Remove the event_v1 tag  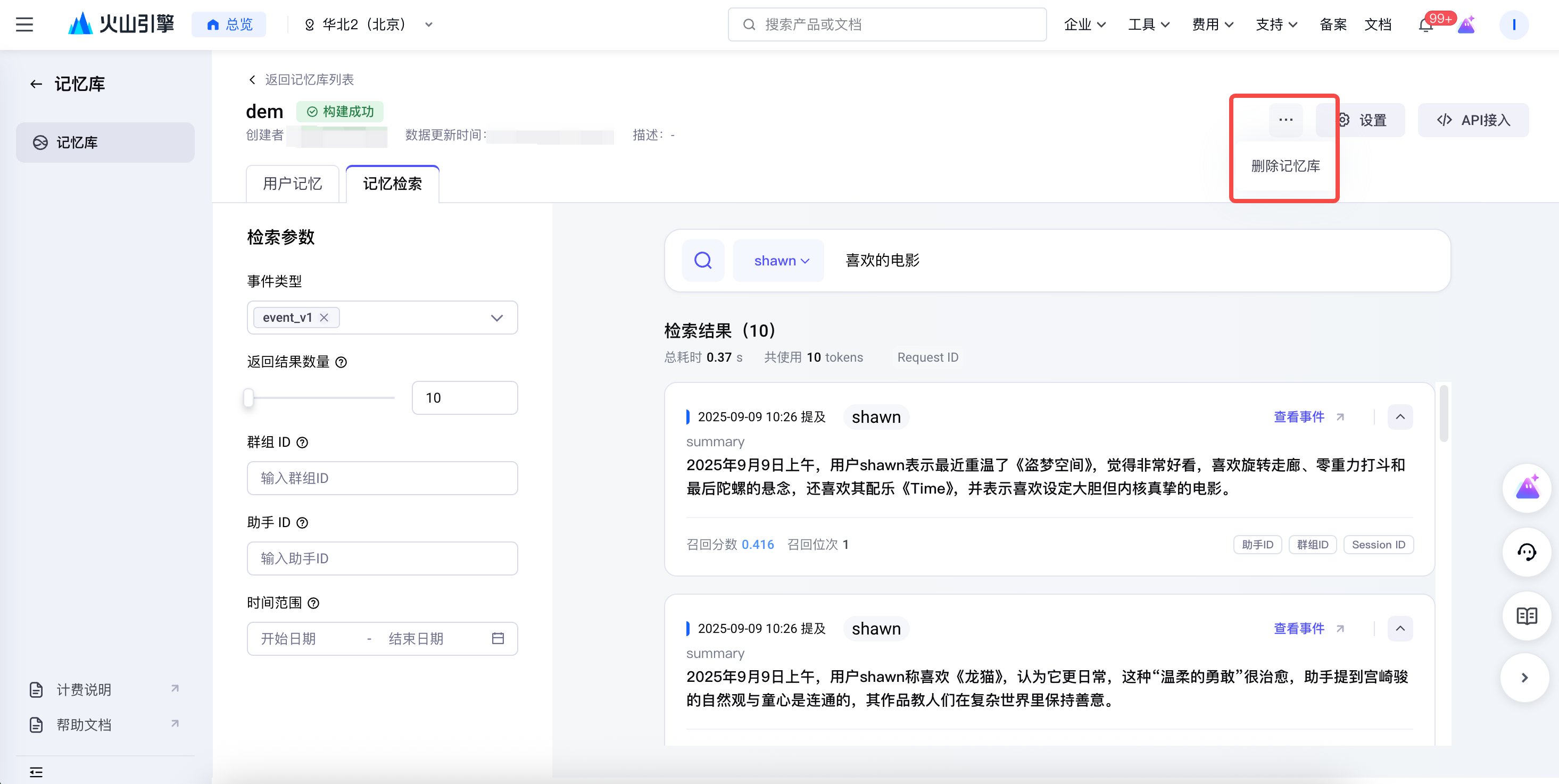(x=325, y=318)
